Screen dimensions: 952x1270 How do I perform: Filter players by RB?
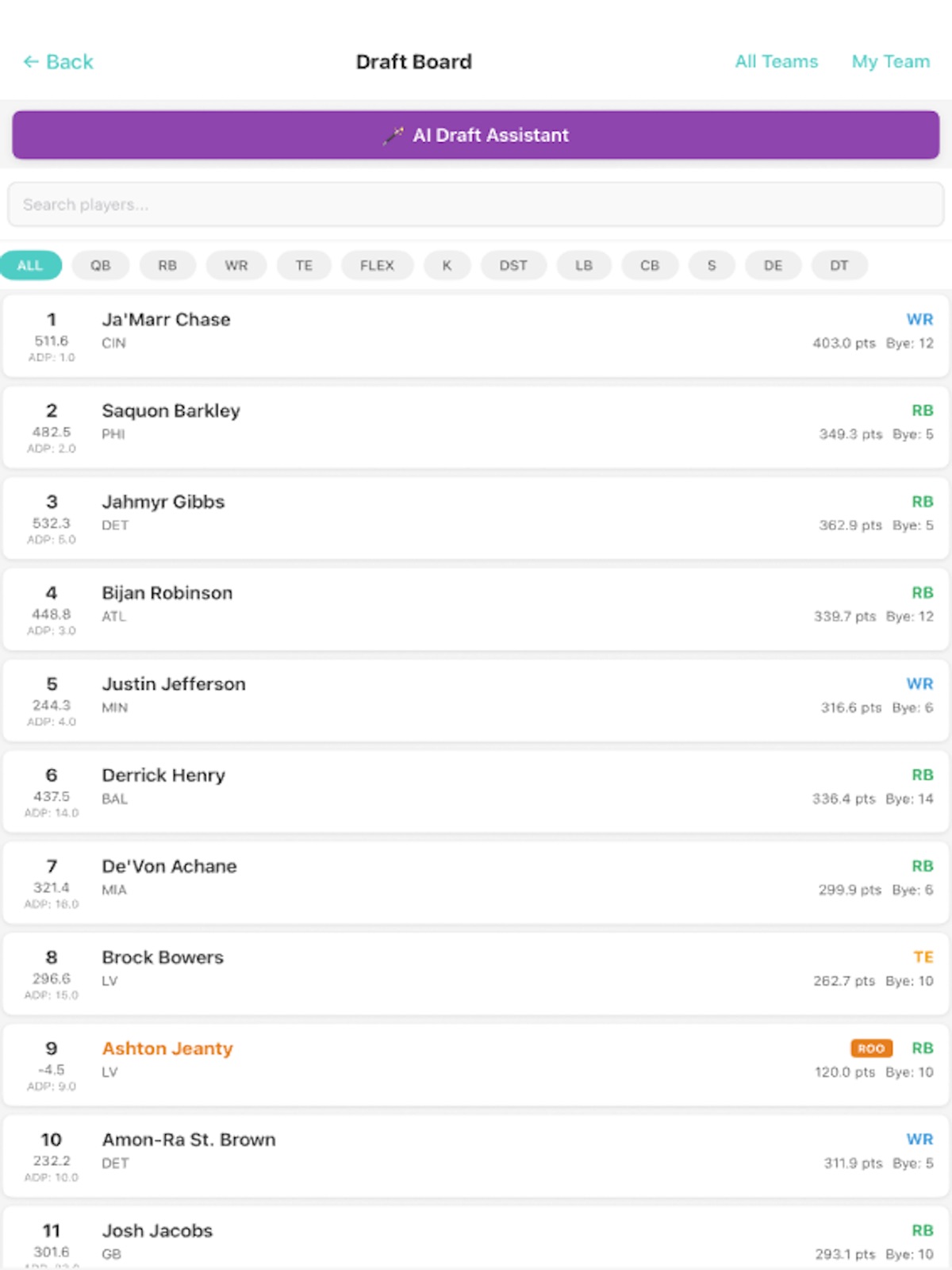click(167, 265)
